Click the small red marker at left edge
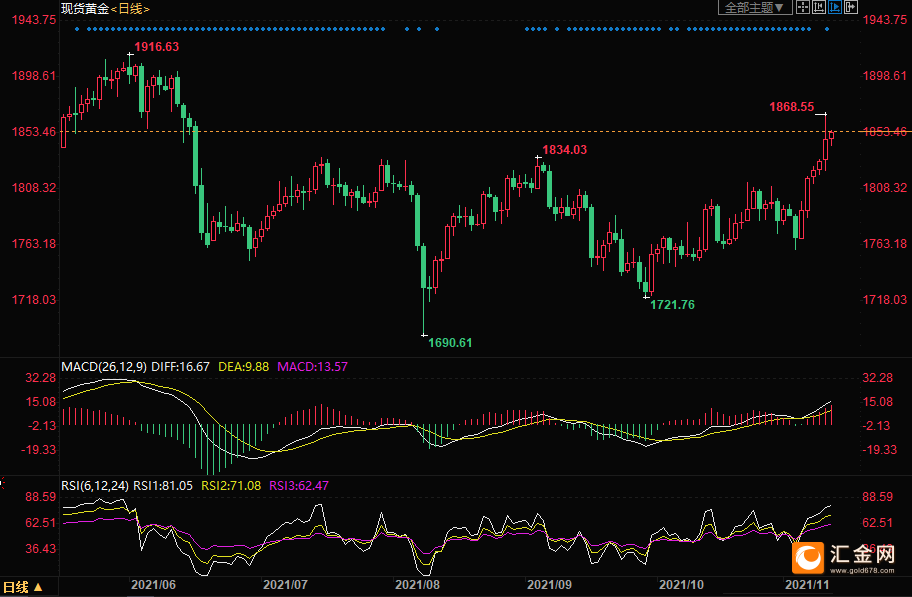Image resolution: width=912 pixels, height=597 pixels. 2,482
